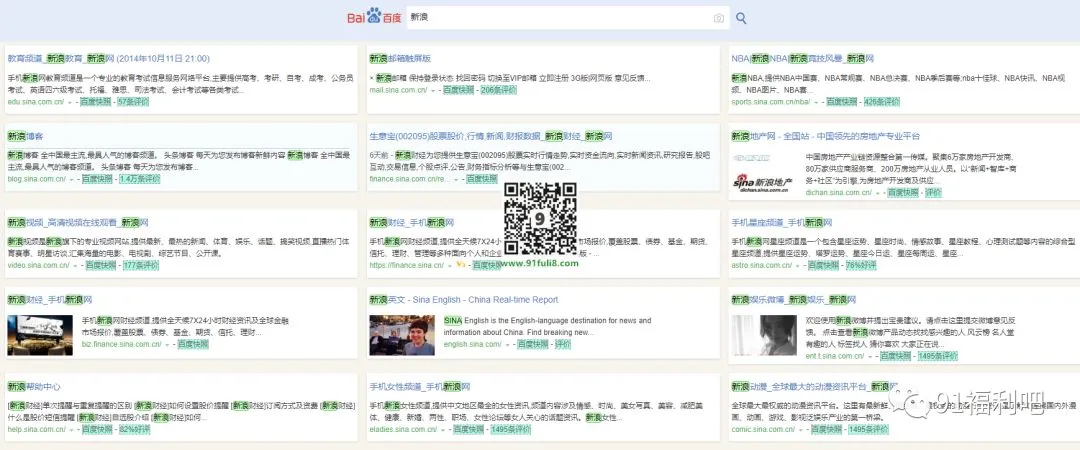Open the 新浪博客 result title
The image size is (1080, 450).
25,136
